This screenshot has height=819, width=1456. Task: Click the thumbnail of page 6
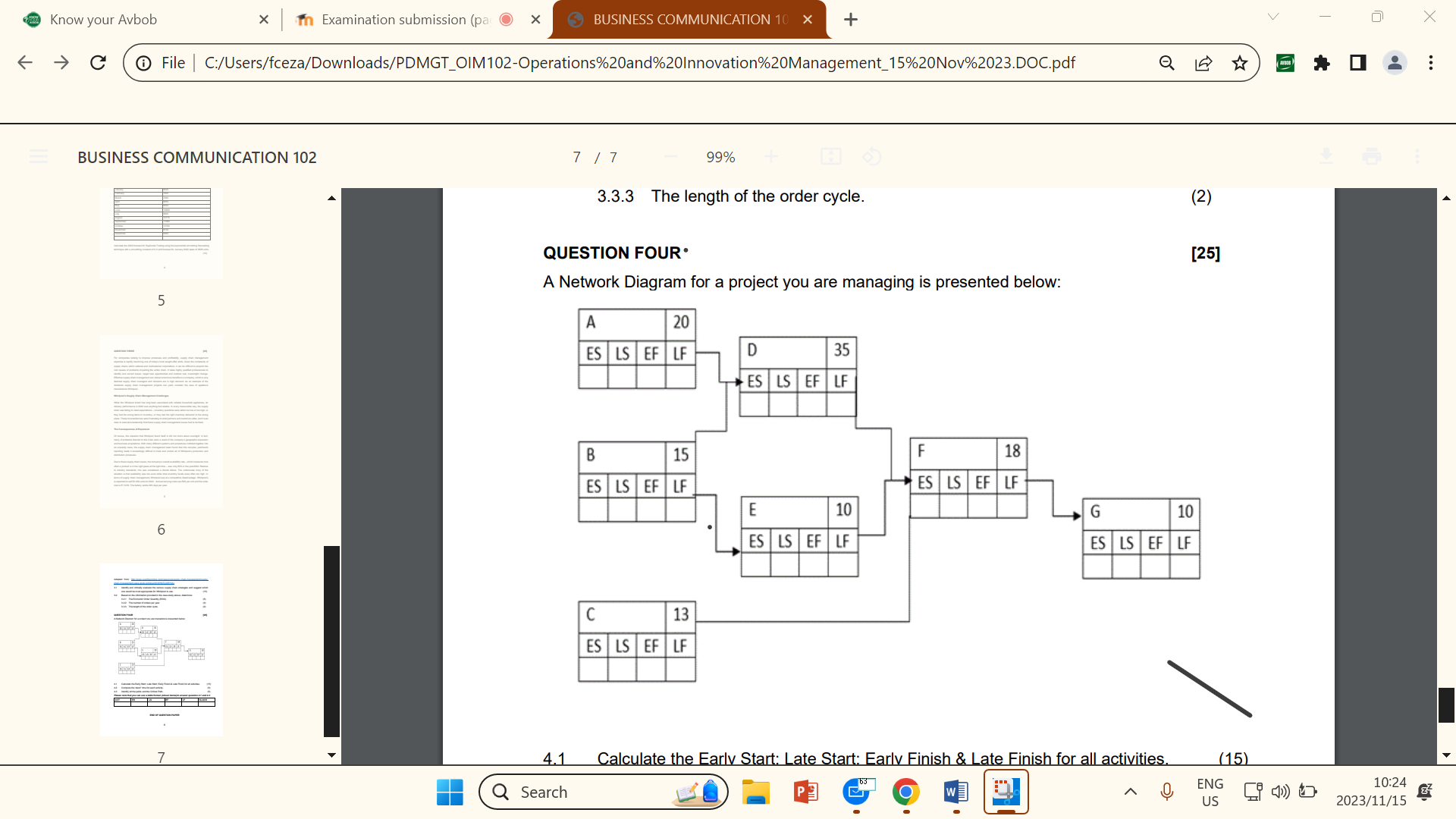(x=161, y=422)
